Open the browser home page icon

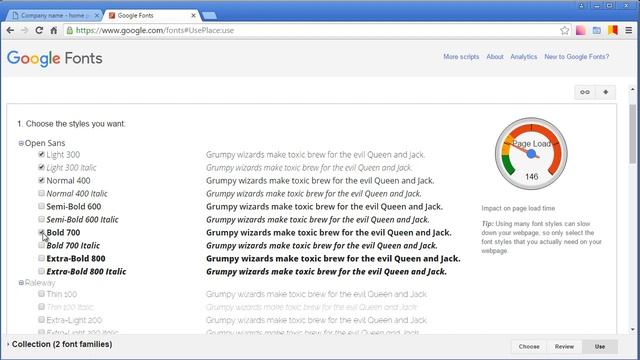tap(53, 30)
